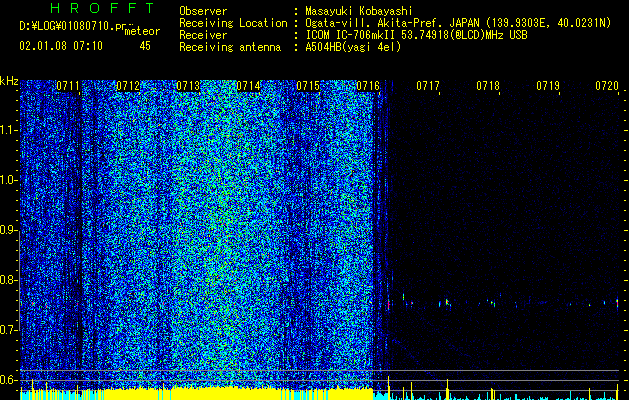The image size is (629, 400).
Task: Click the kHz axis unit label
Action: 9,81
